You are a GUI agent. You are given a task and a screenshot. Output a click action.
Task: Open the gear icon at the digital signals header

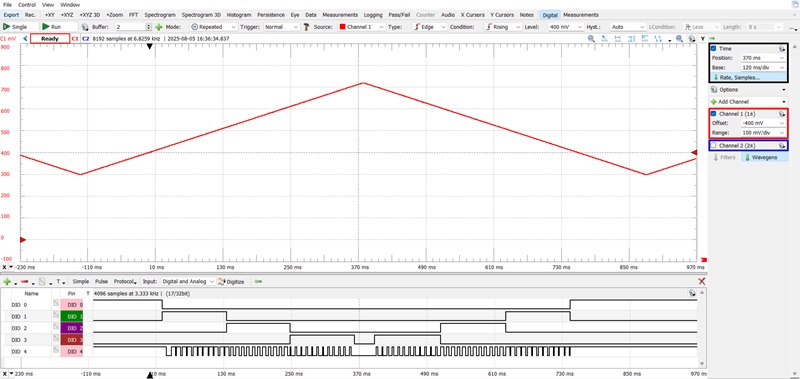691,293
